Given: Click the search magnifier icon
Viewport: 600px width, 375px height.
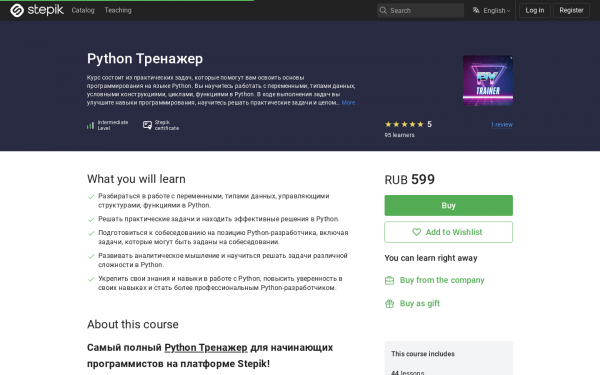Looking at the screenshot, I should point(383,10).
